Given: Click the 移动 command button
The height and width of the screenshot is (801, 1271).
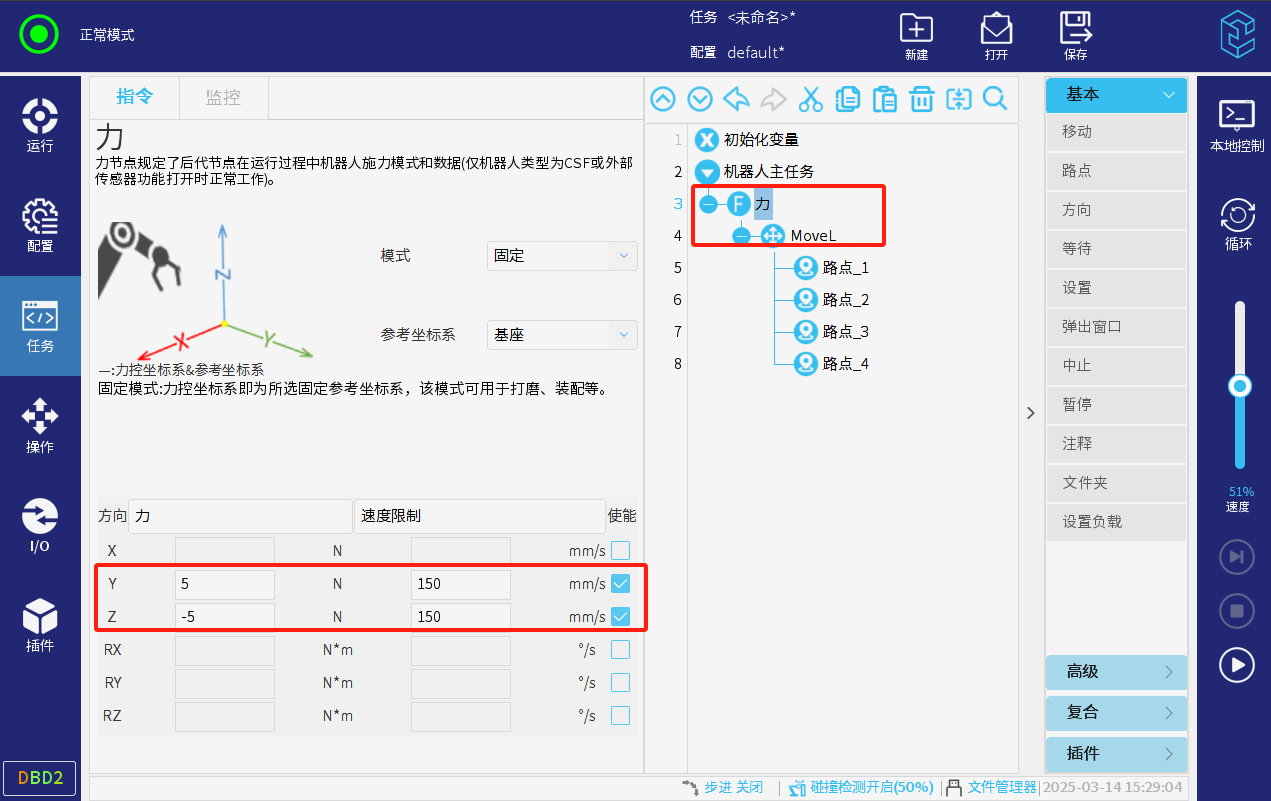Looking at the screenshot, I should (x=1116, y=132).
